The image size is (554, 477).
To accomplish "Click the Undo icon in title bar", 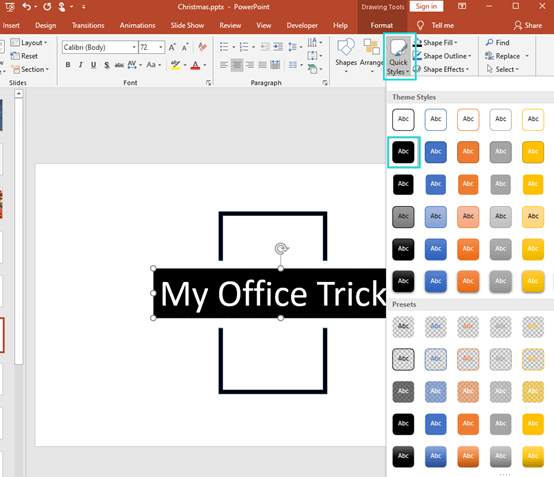I will tap(27, 6).
